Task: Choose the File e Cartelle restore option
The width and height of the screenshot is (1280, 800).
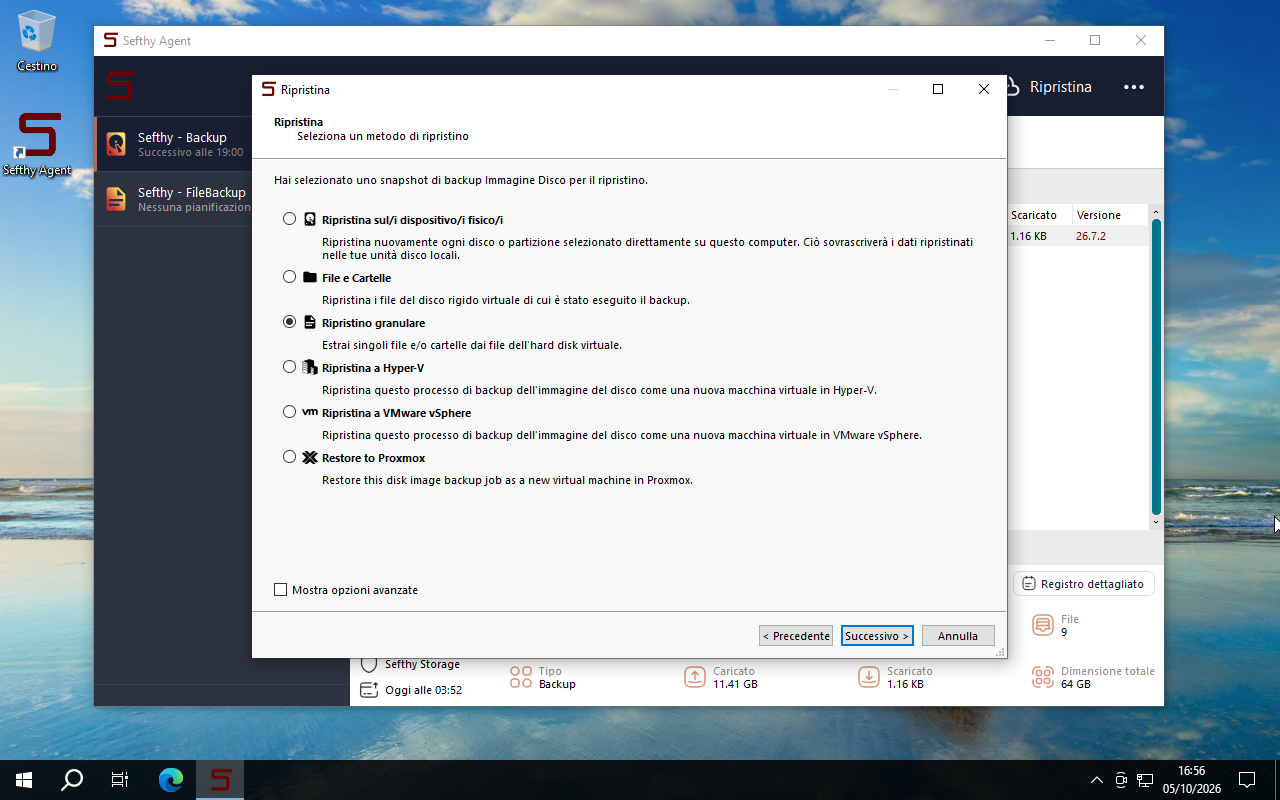Action: pyautogui.click(x=290, y=277)
